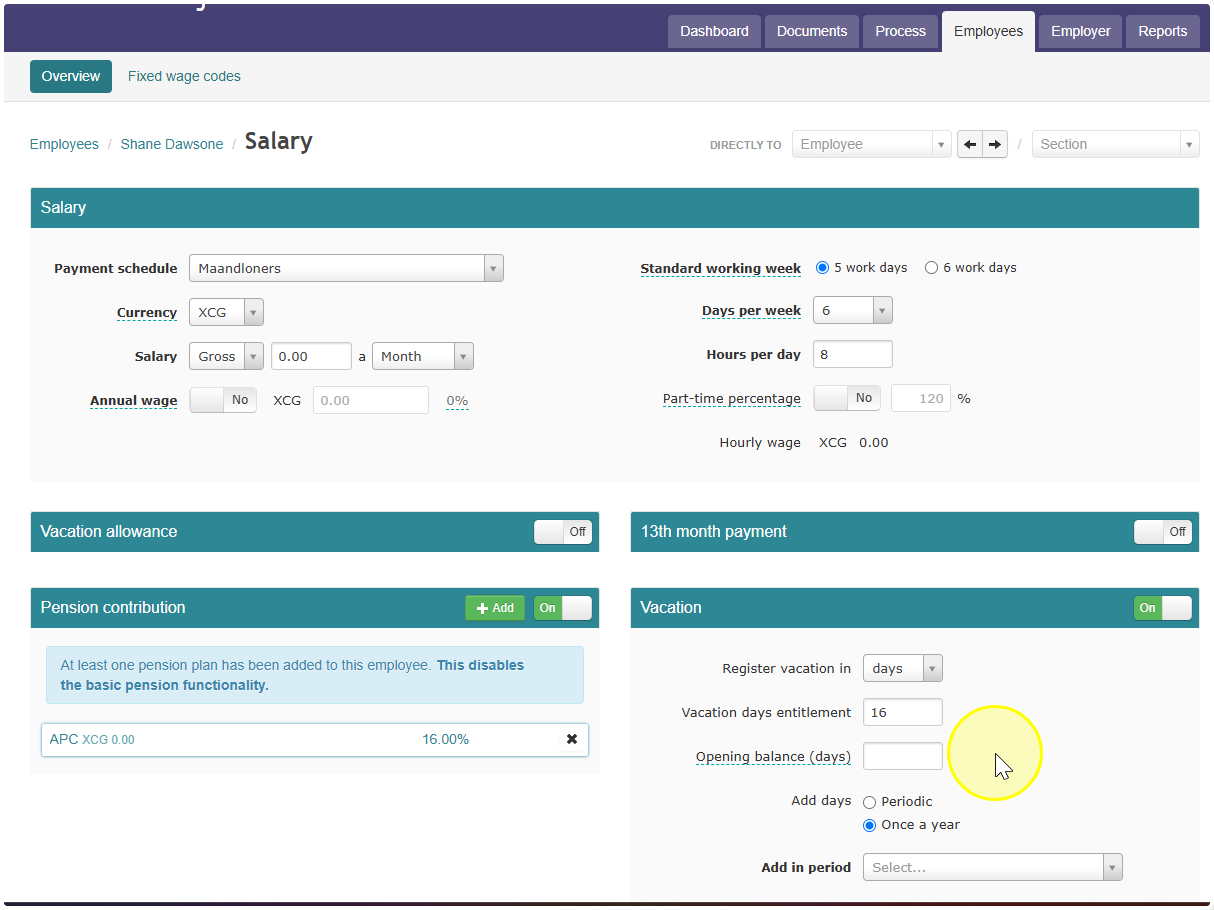Open the Documents tab
1214x910 pixels.
point(812,31)
